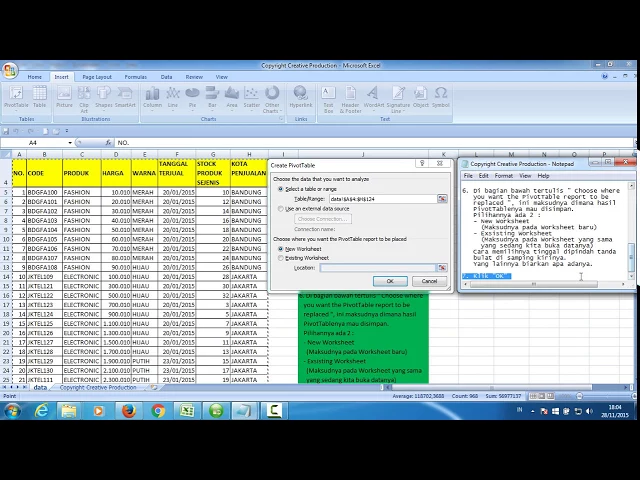
Task: Switch to the Home ribbon tab
Action: (x=35, y=77)
